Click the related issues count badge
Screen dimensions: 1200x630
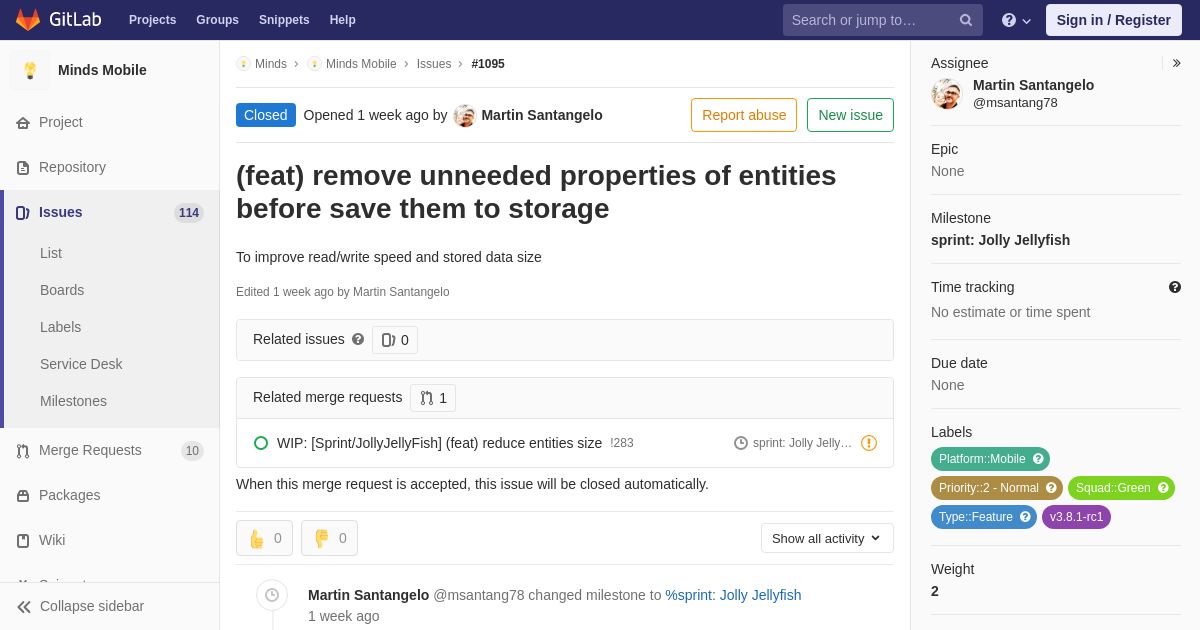[x=395, y=340]
